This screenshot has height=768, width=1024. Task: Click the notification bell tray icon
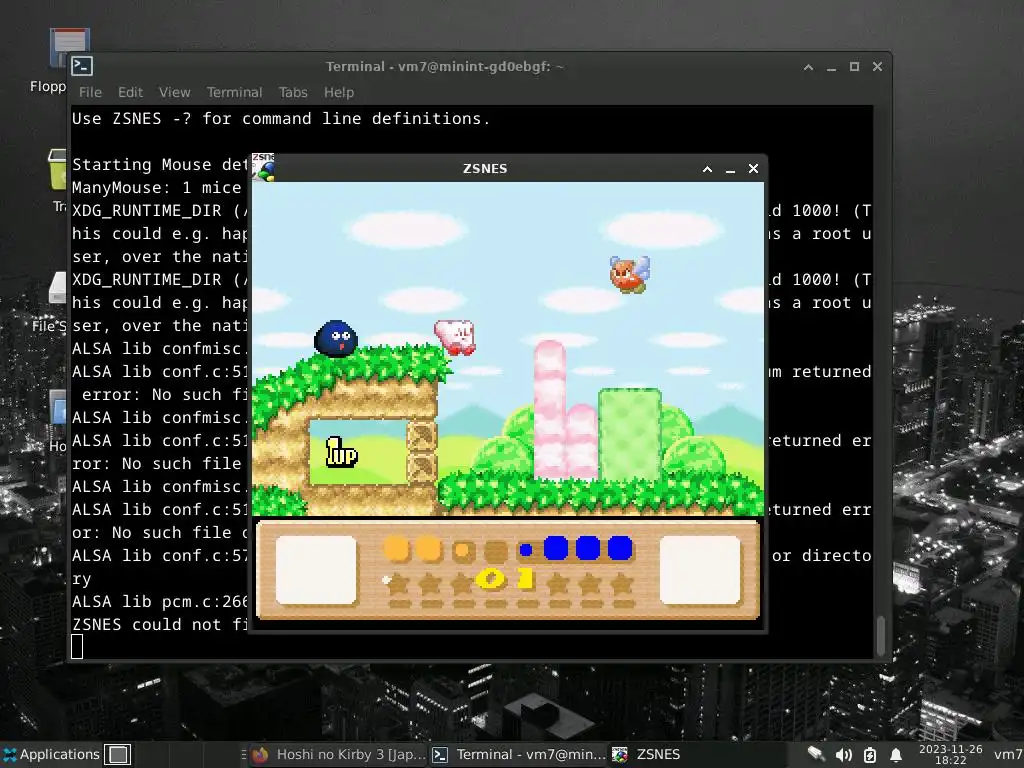pyautogui.click(x=896, y=755)
